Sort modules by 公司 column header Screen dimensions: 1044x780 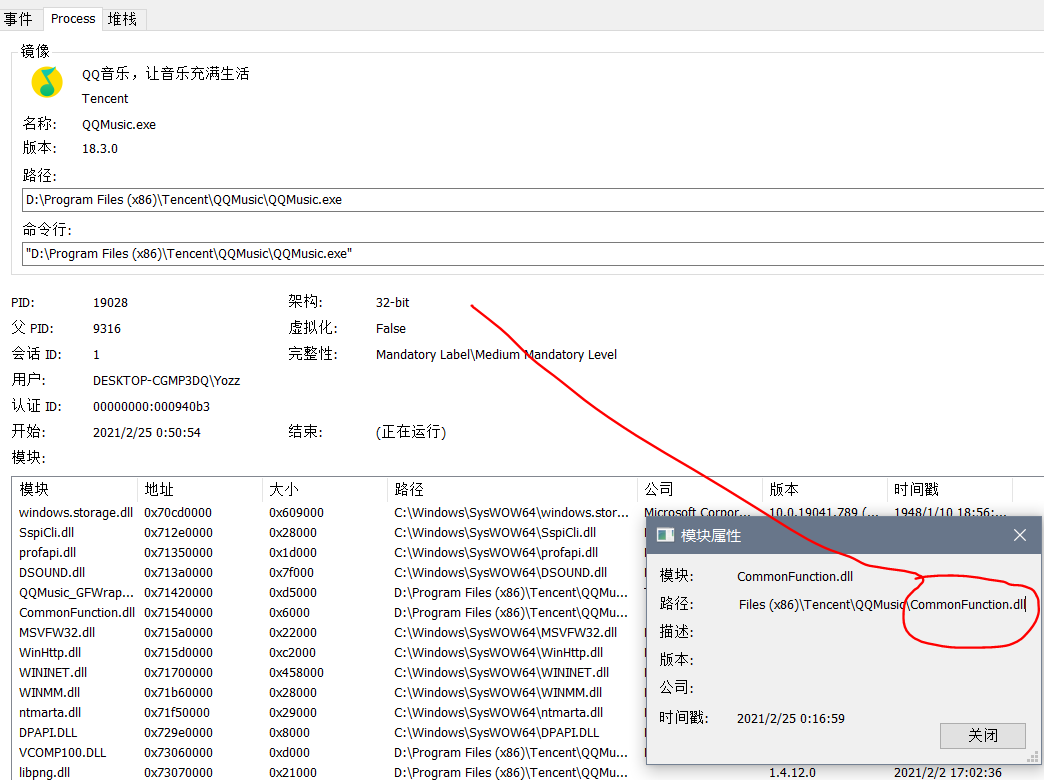pos(699,490)
